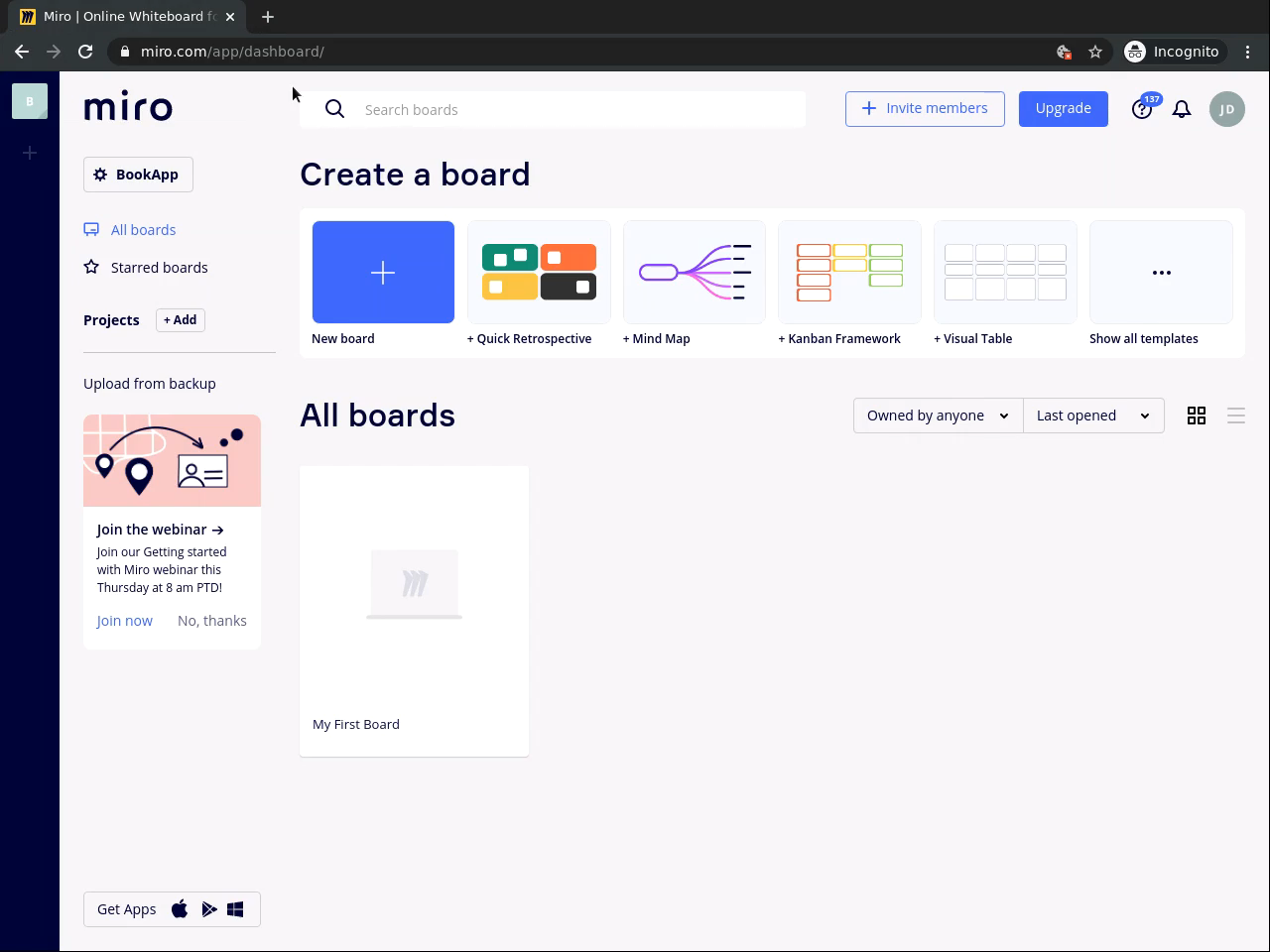Click the All boards heading
This screenshot has width=1270, height=952.
coord(377,416)
